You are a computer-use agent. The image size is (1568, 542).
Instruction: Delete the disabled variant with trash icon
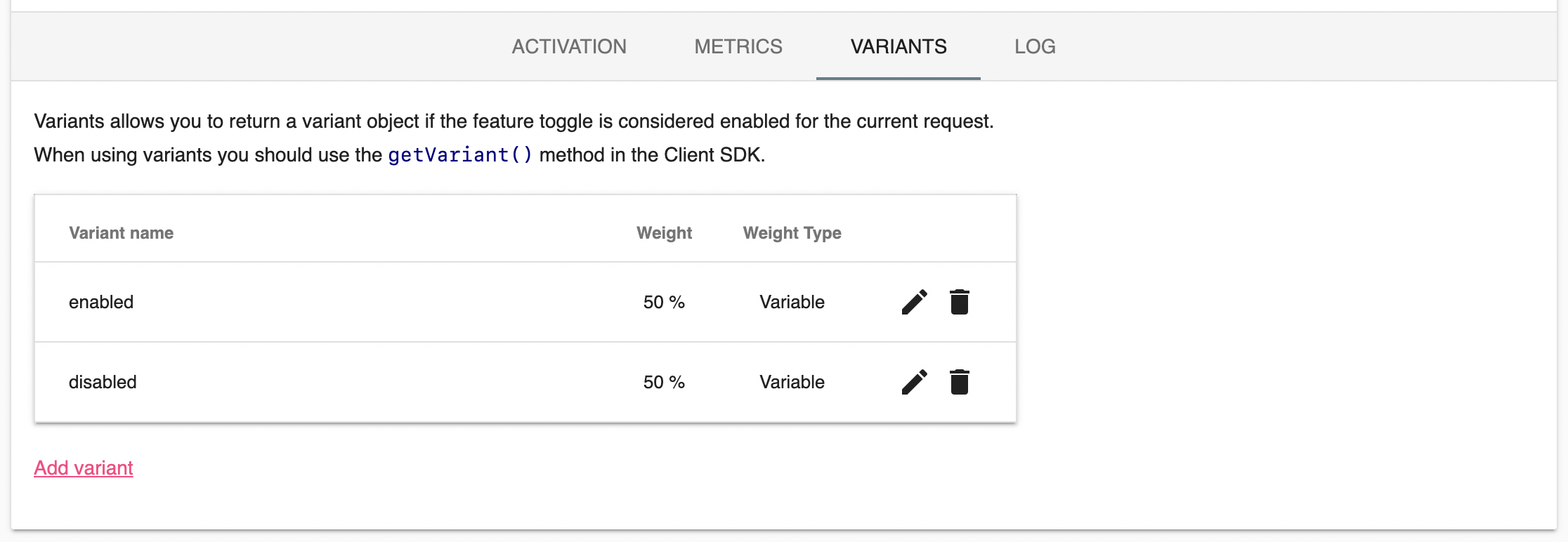960,382
